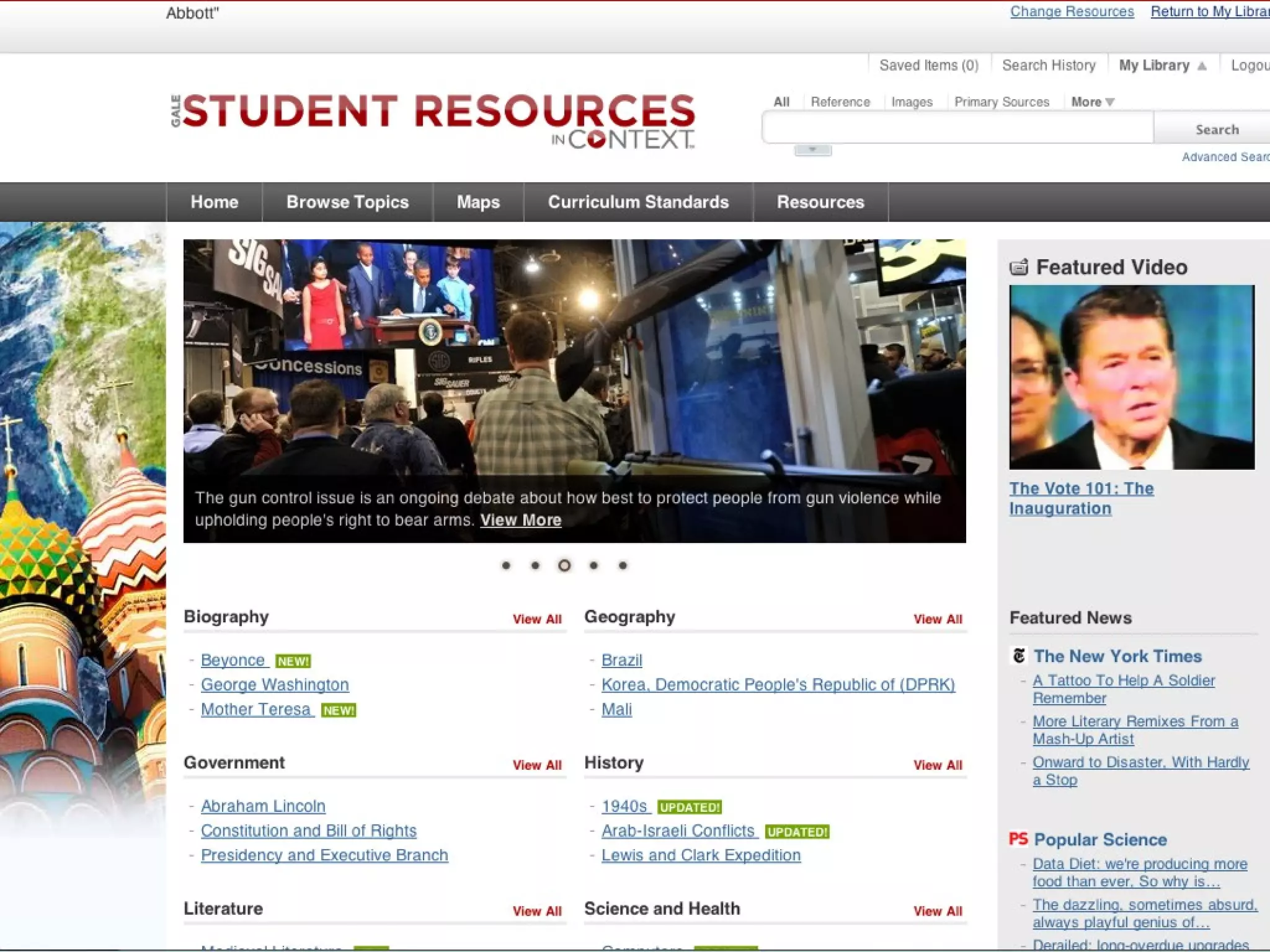Viewport: 1270px width, 952px height.
Task: Open the George Washington biography link
Action: click(275, 685)
